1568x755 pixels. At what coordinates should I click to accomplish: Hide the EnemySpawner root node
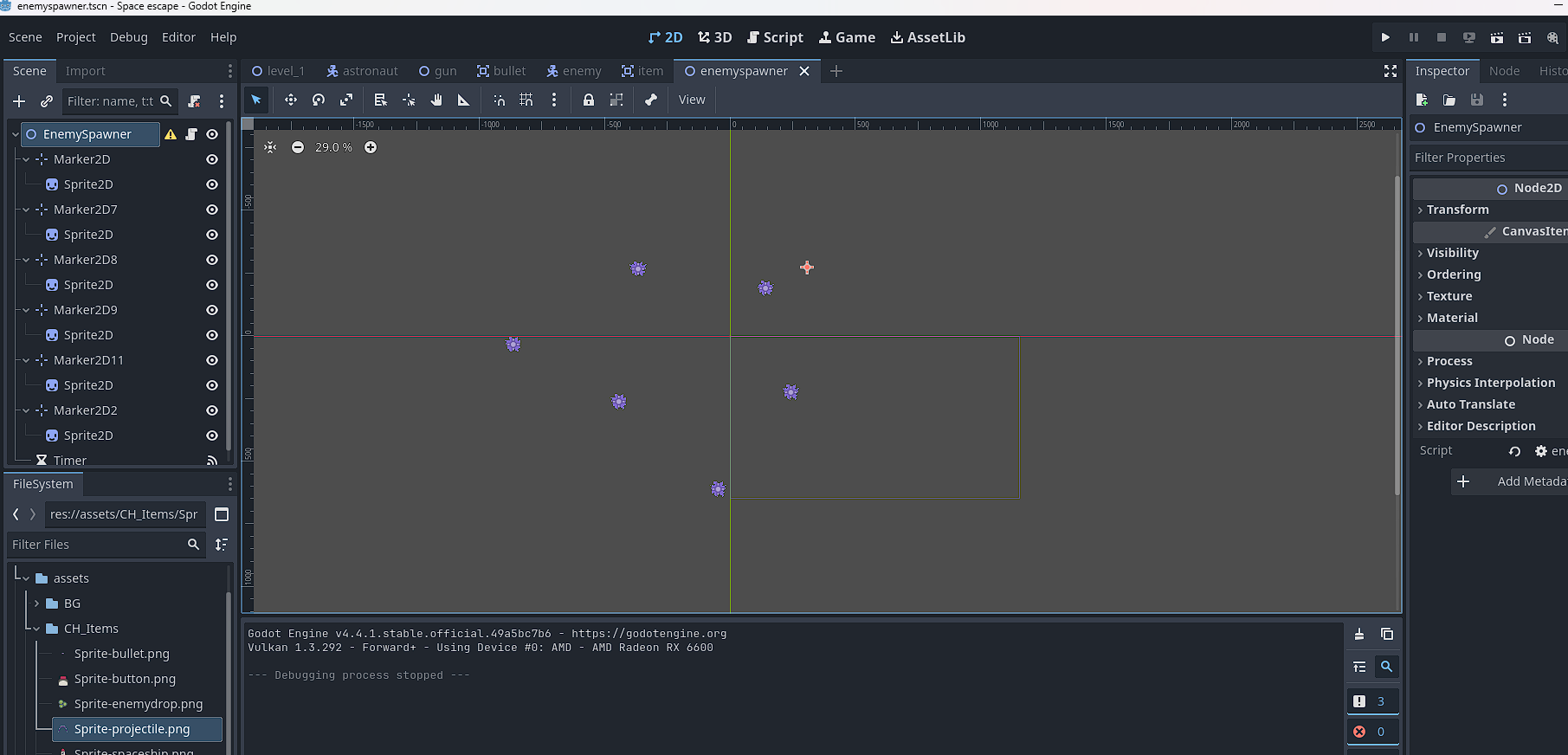(x=212, y=134)
